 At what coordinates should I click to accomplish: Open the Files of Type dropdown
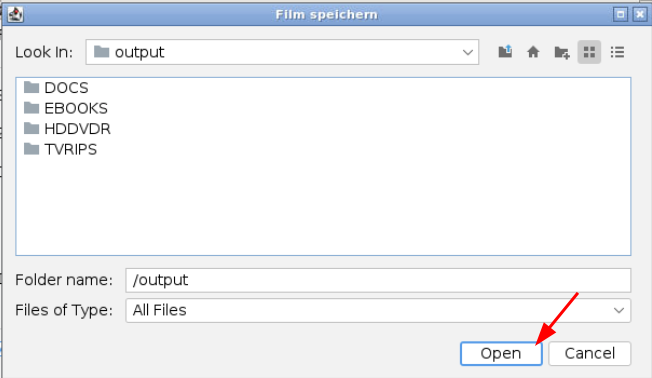click(619, 310)
